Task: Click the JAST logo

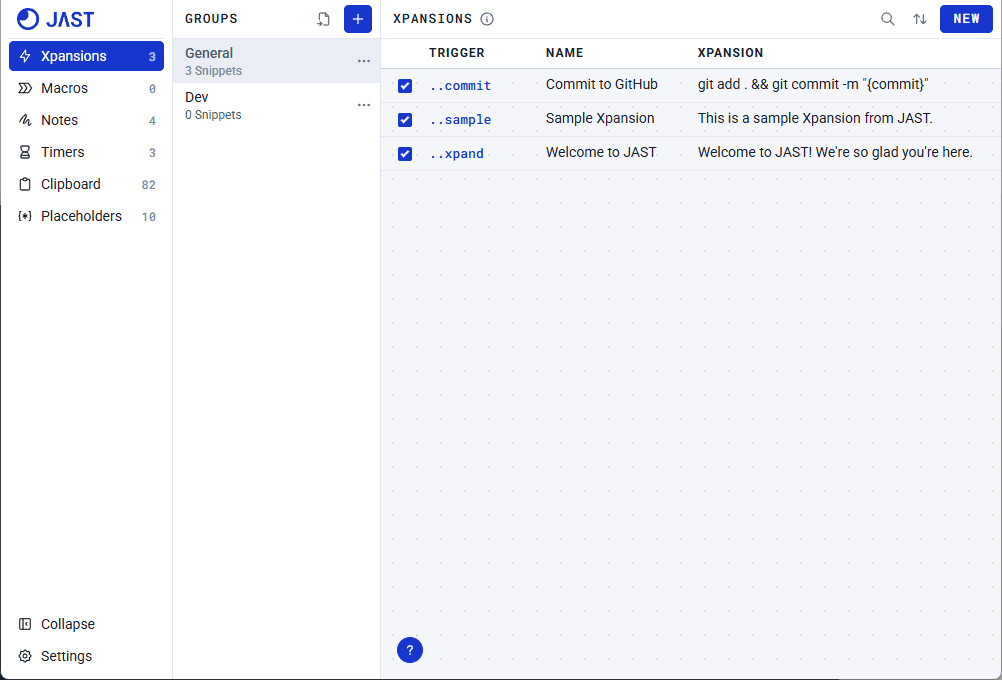Action: pyautogui.click(x=56, y=19)
